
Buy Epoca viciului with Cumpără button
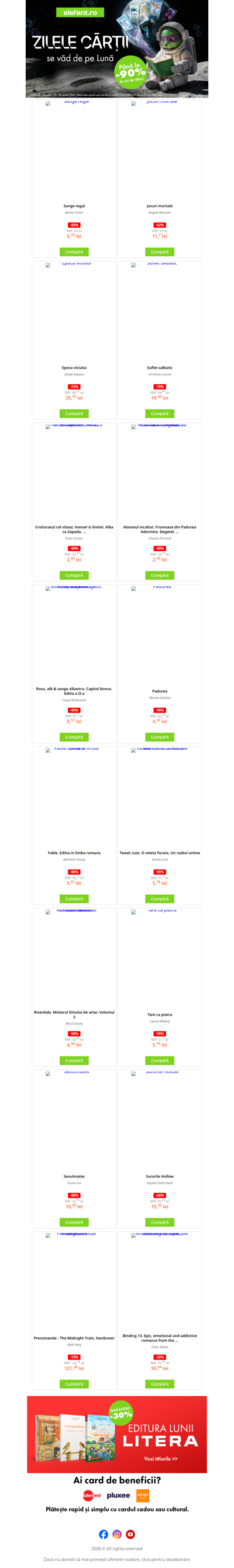pyautogui.click(x=74, y=413)
